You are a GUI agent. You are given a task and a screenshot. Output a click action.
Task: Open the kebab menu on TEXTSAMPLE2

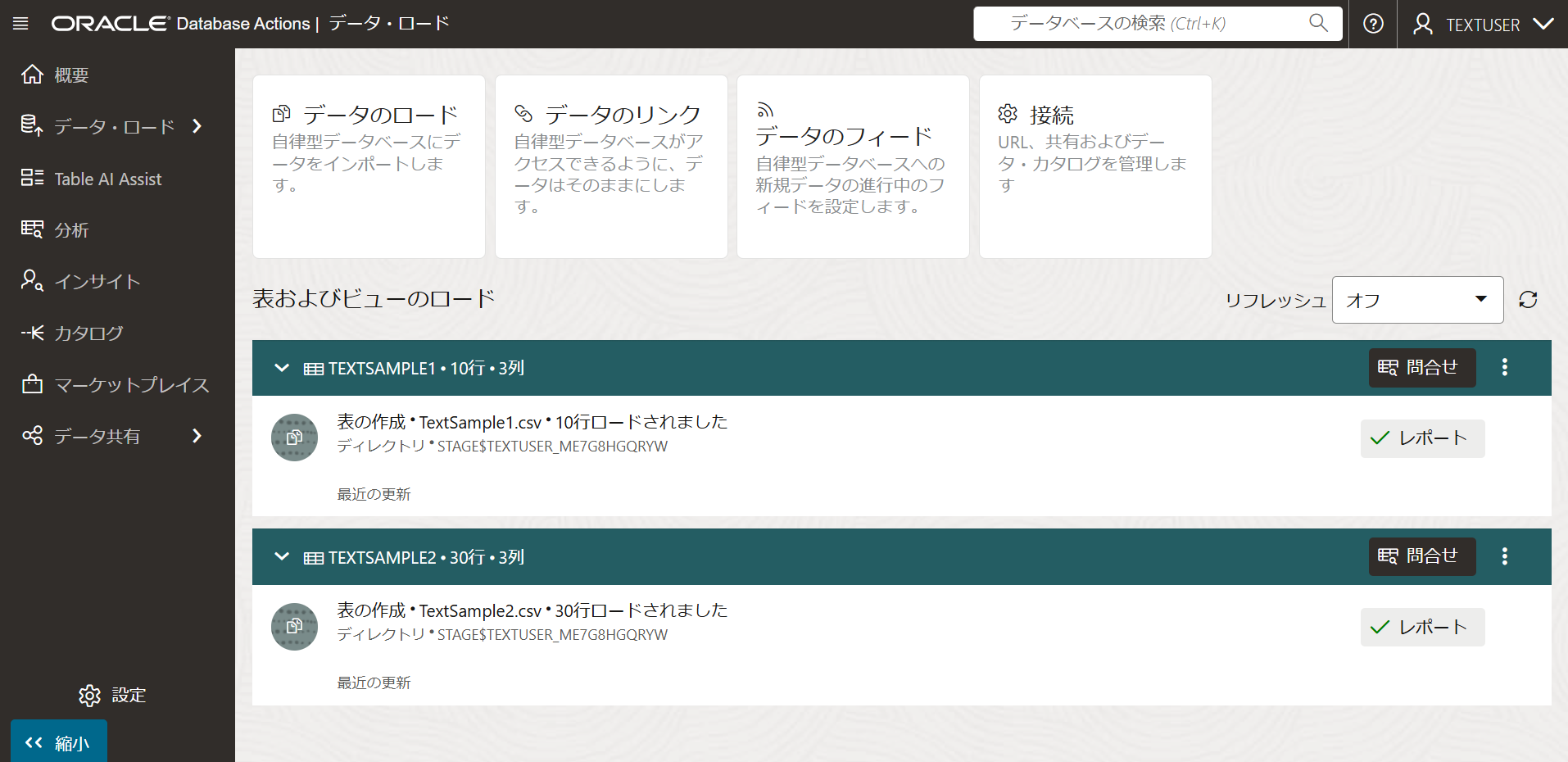[1505, 556]
